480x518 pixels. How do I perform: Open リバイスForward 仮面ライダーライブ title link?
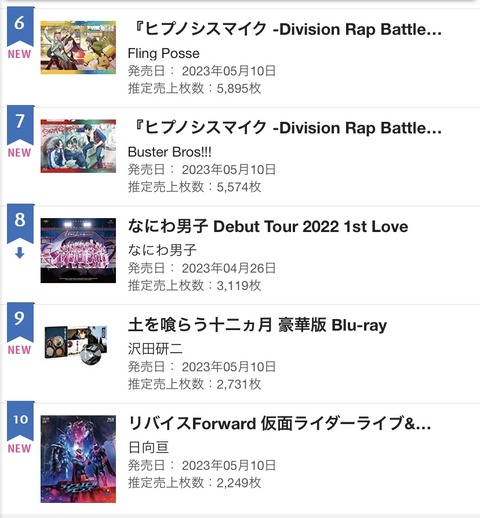(280, 424)
